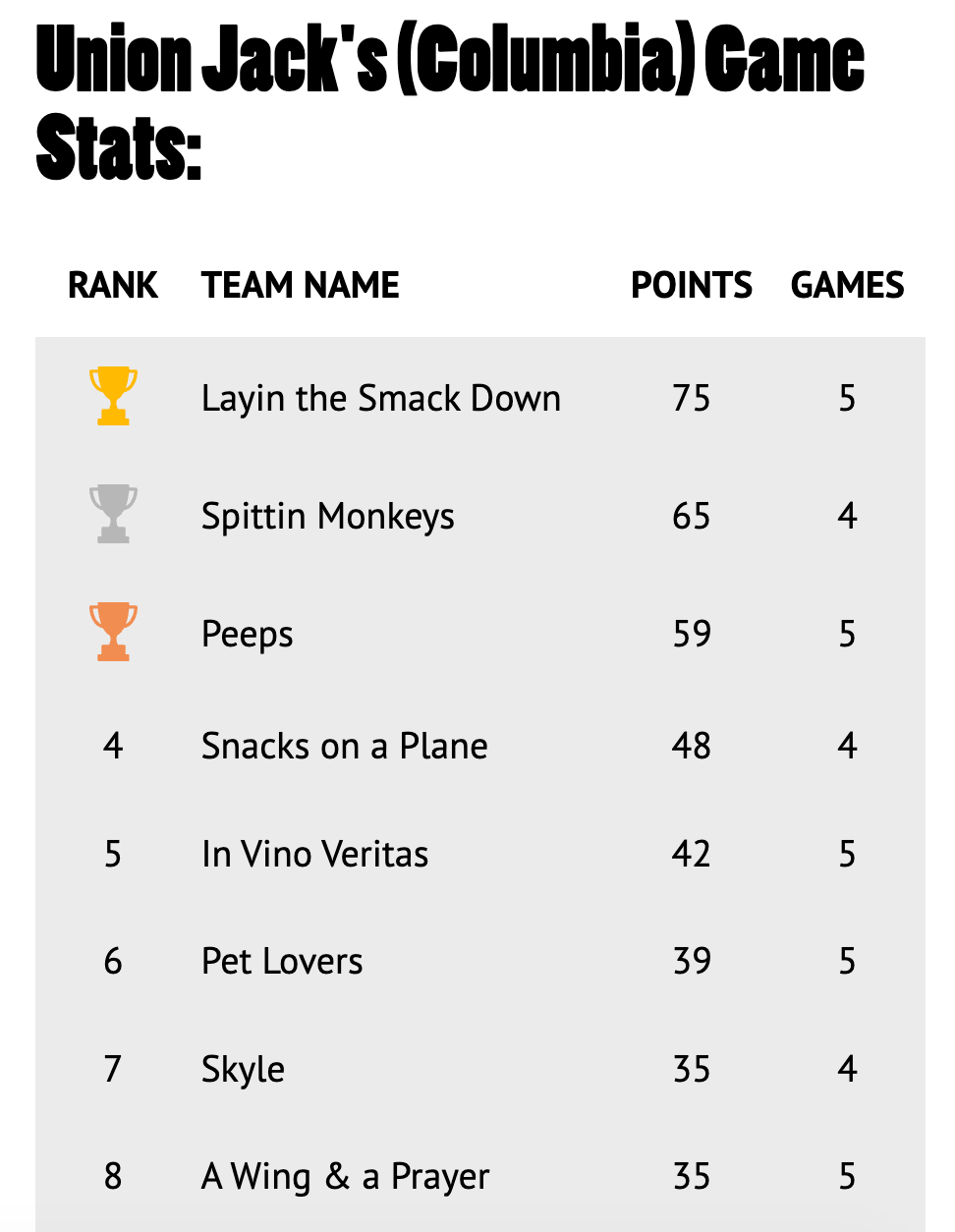This screenshot has height=1232, width=955.
Task: Select the Peeps team name
Action: coord(248,635)
